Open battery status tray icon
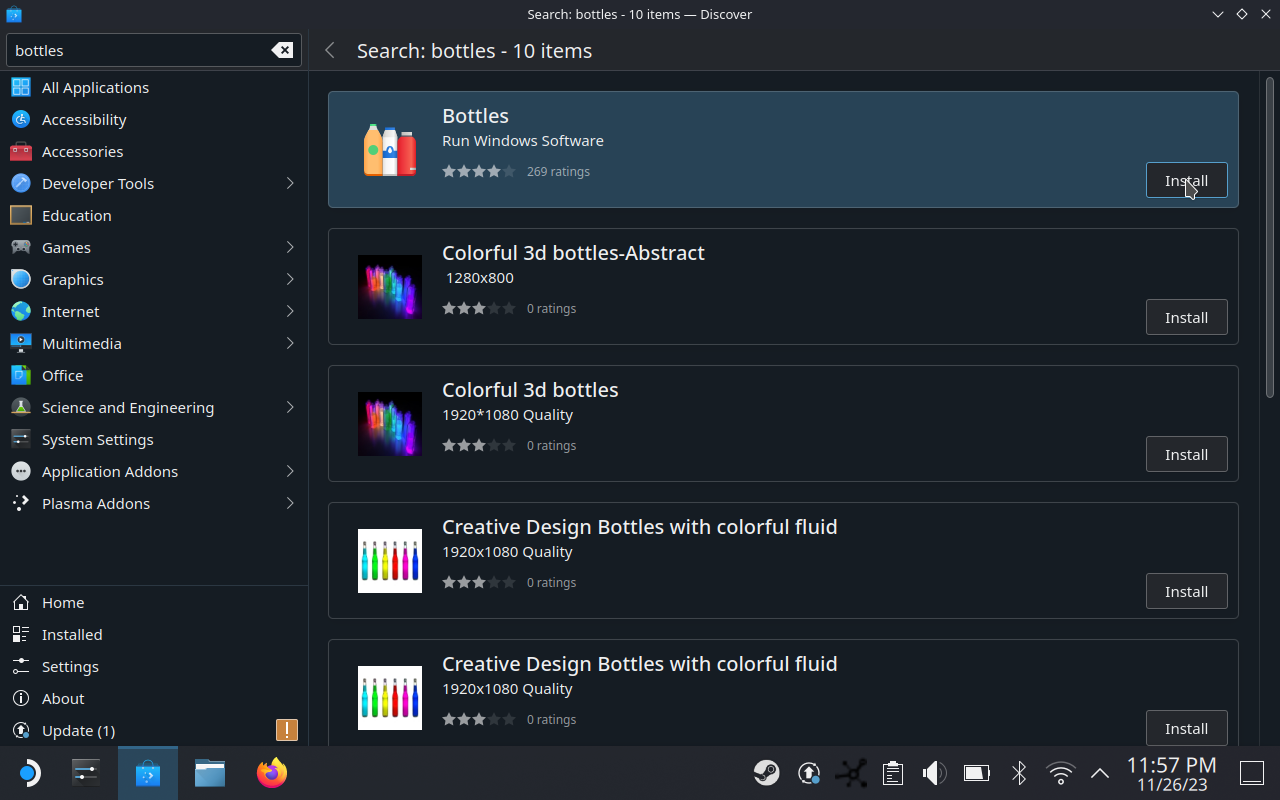 point(977,772)
